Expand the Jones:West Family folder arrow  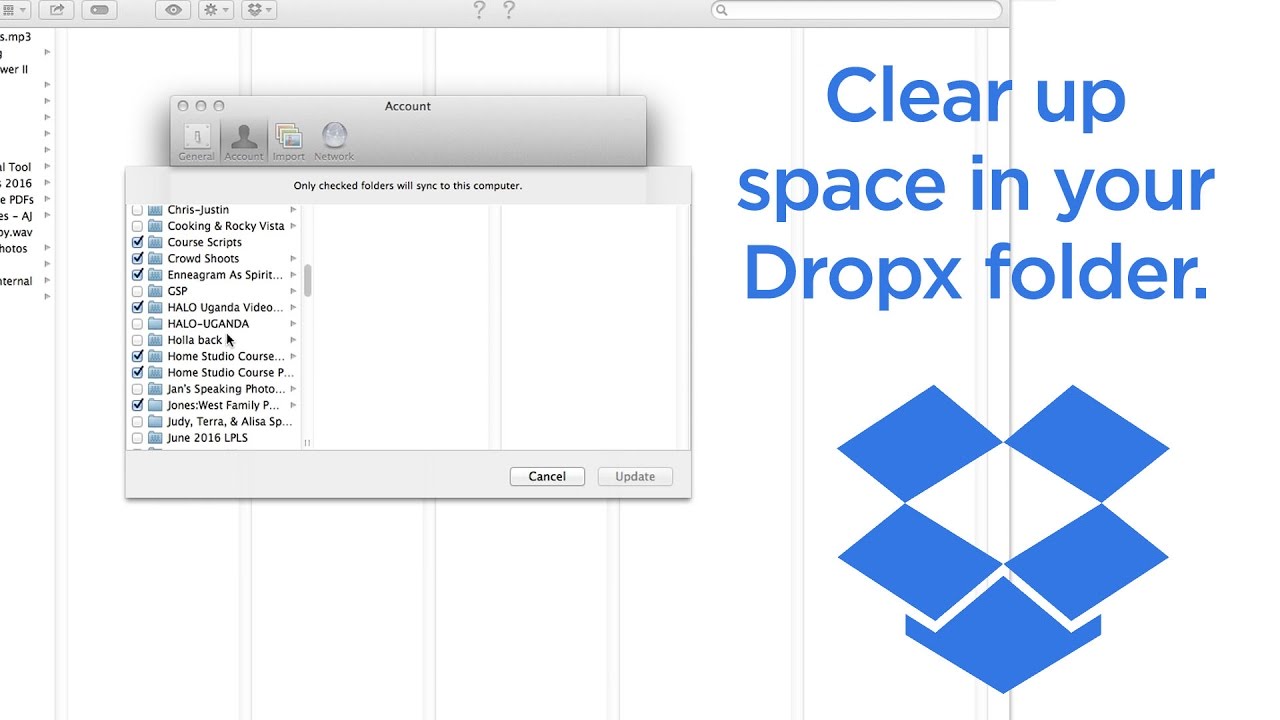(293, 405)
